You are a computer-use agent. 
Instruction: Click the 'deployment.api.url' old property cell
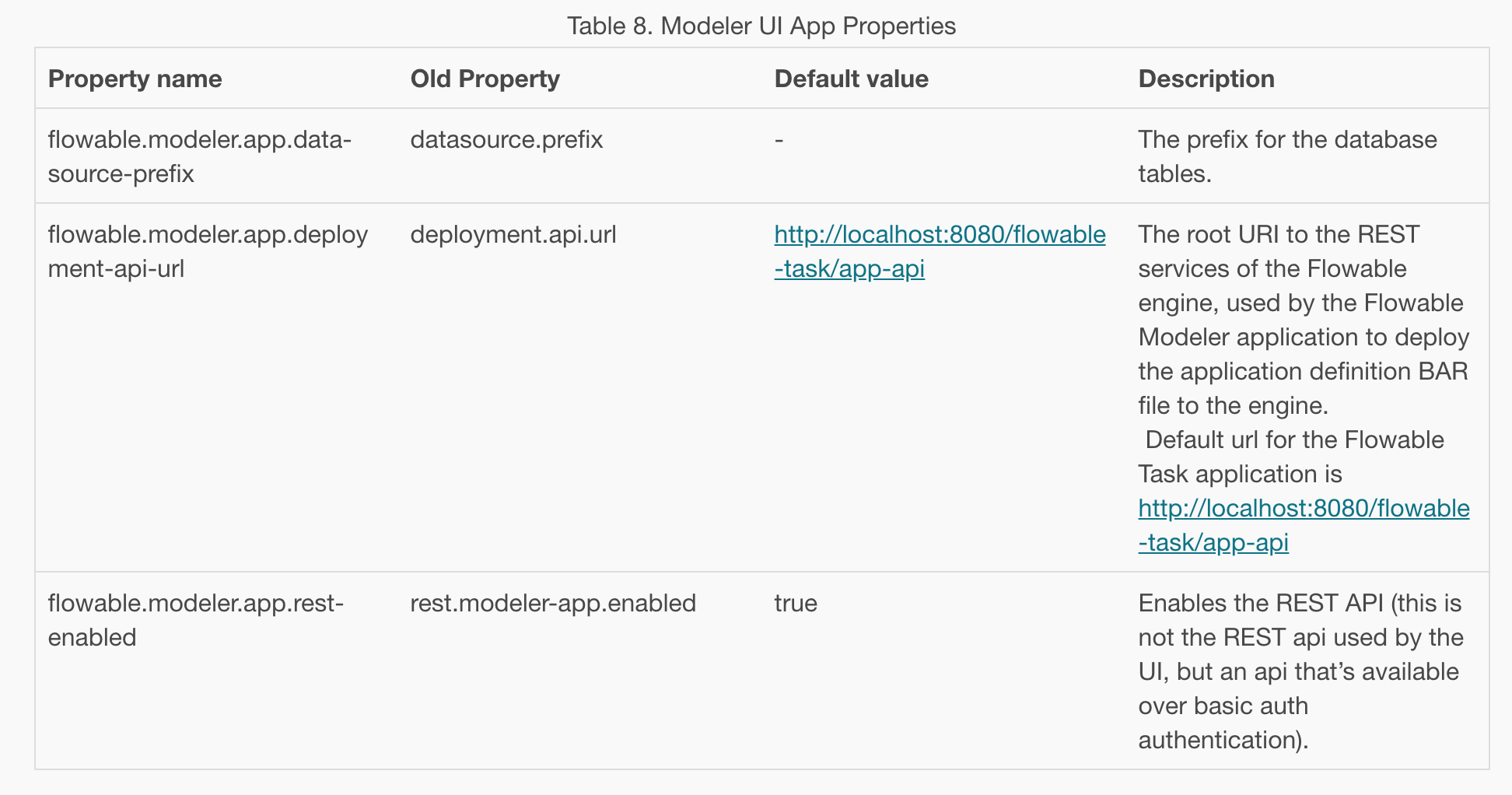click(513, 235)
